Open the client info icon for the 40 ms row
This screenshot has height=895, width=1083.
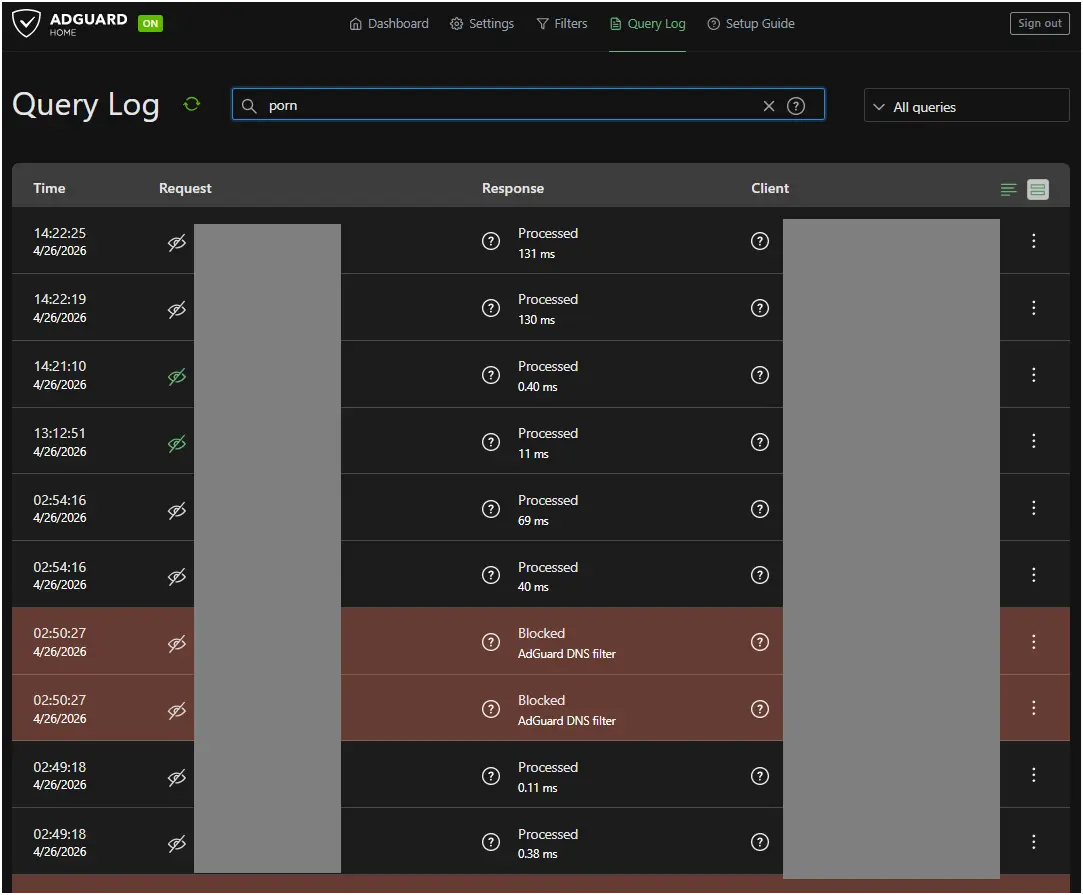coord(760,575)
